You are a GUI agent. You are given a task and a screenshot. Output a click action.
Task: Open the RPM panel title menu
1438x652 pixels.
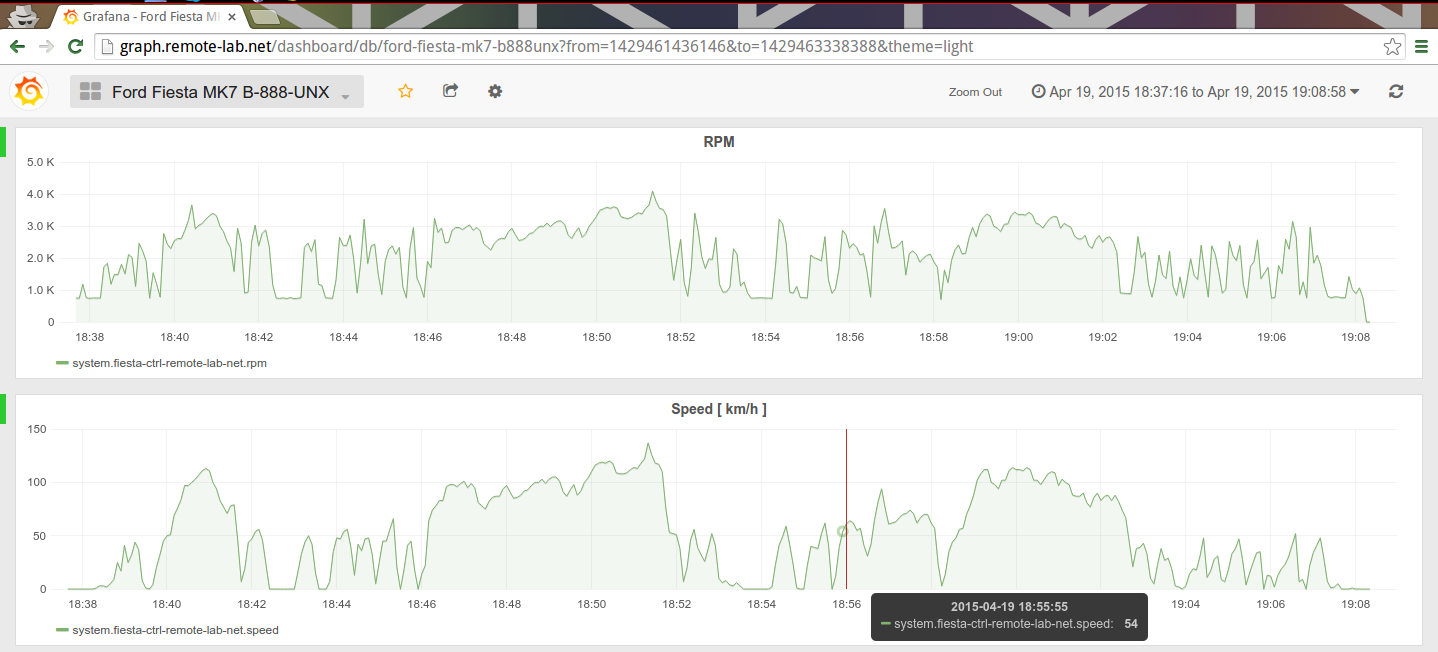tap(719, 142)
